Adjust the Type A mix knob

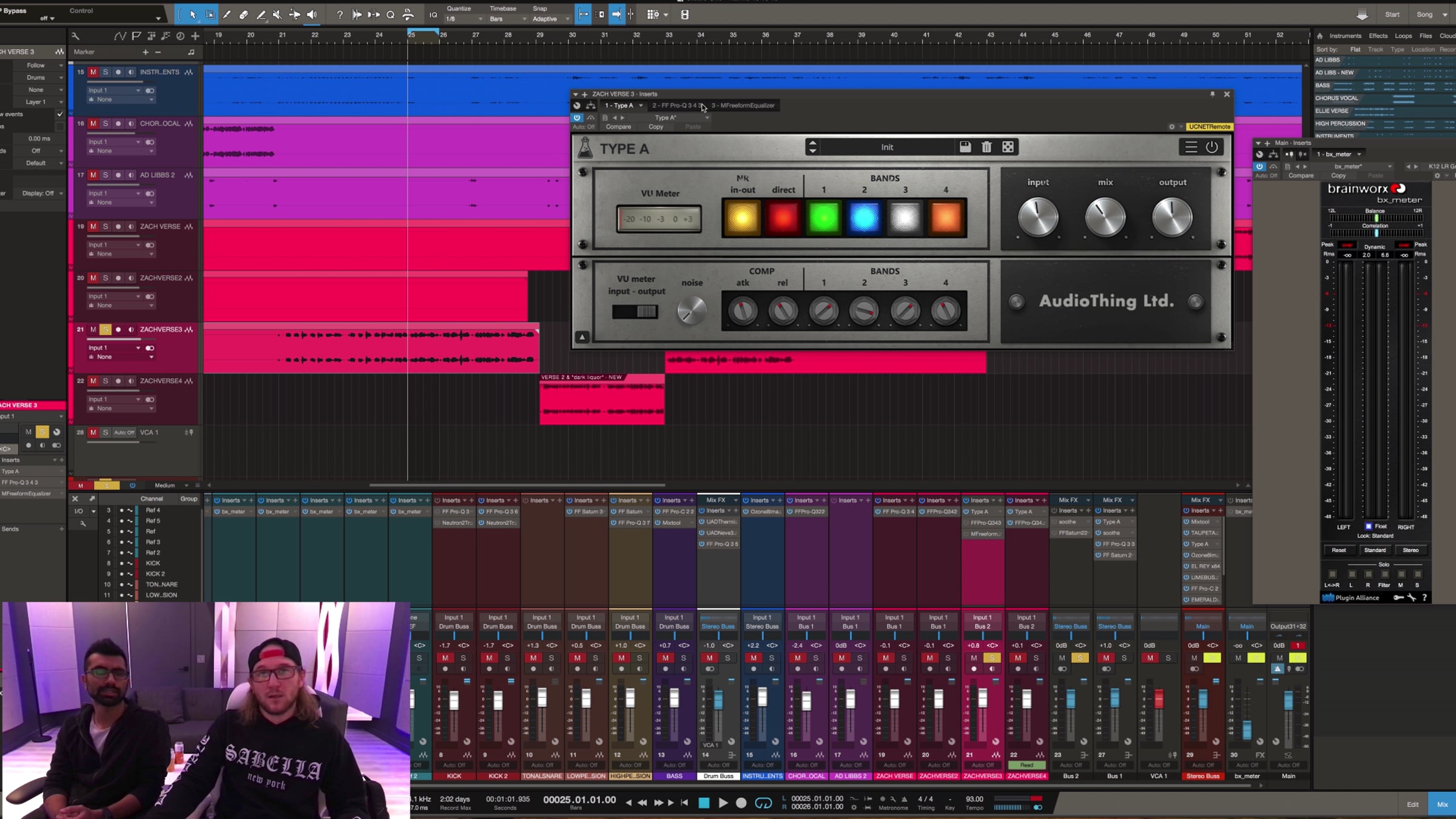(1105, 218)
